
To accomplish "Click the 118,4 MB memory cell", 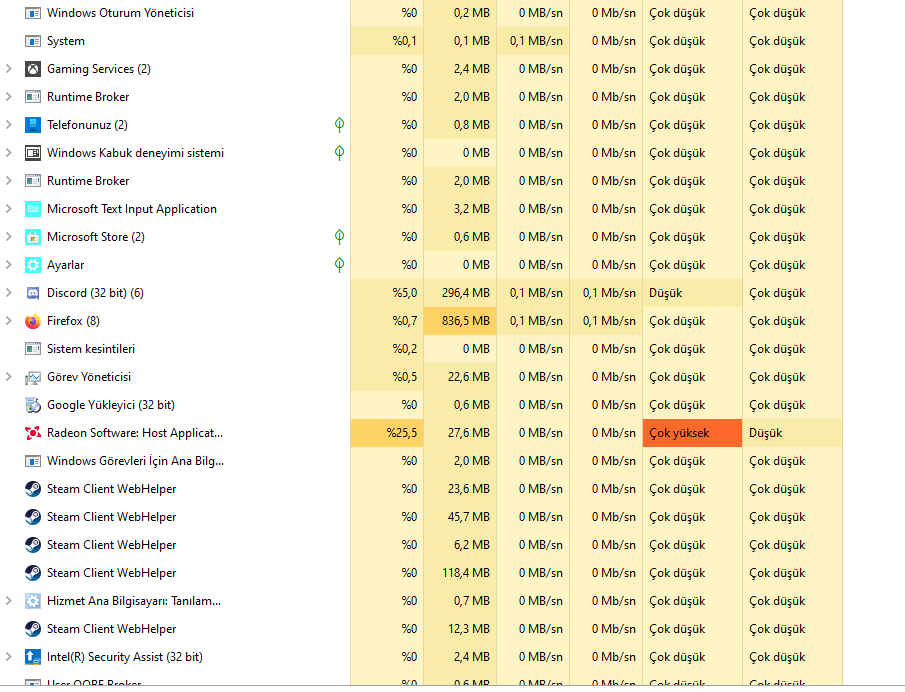I will tap(460, 573).
